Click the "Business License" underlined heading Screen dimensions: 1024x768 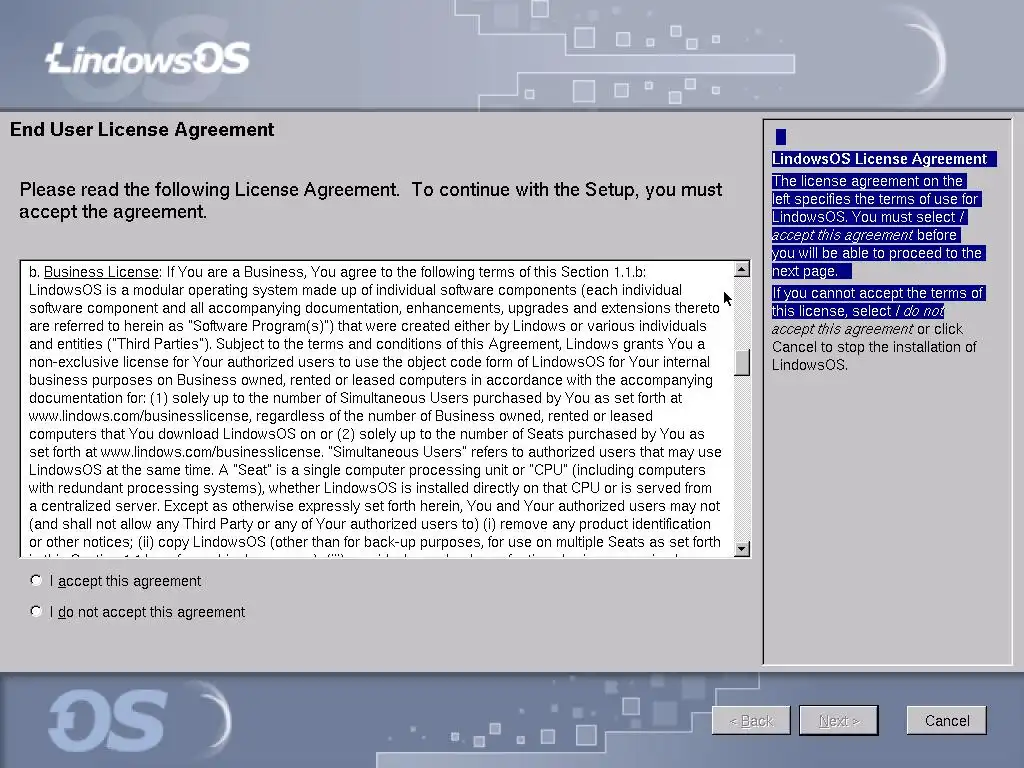click(x=101, y=272)
